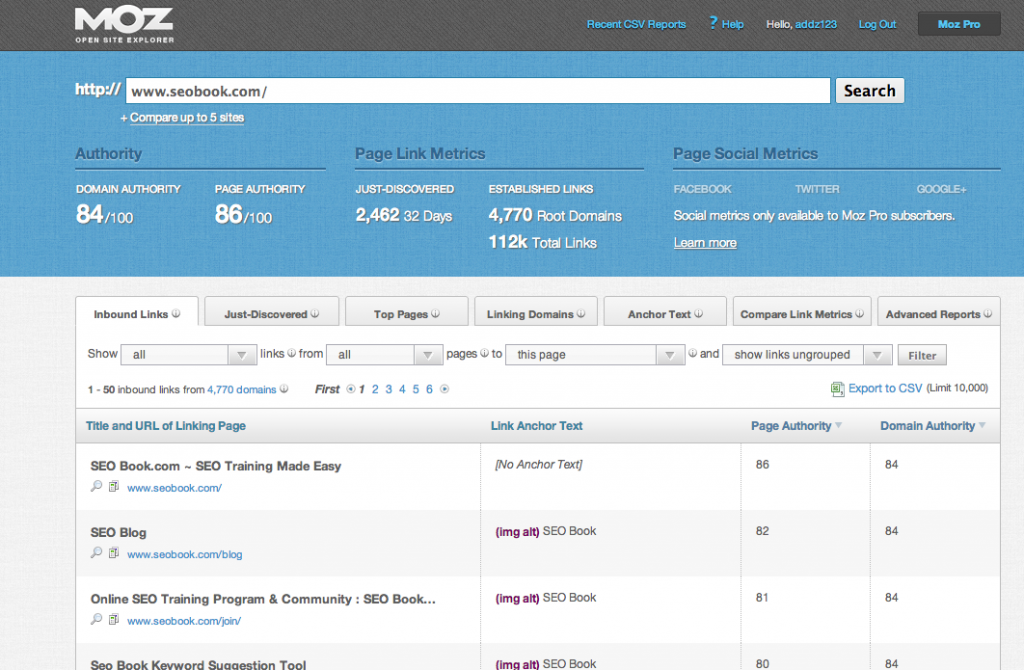The image size is (1024, 670).
Task: Open the from 'all' pages dropdown
Action: tap(385, 355)
